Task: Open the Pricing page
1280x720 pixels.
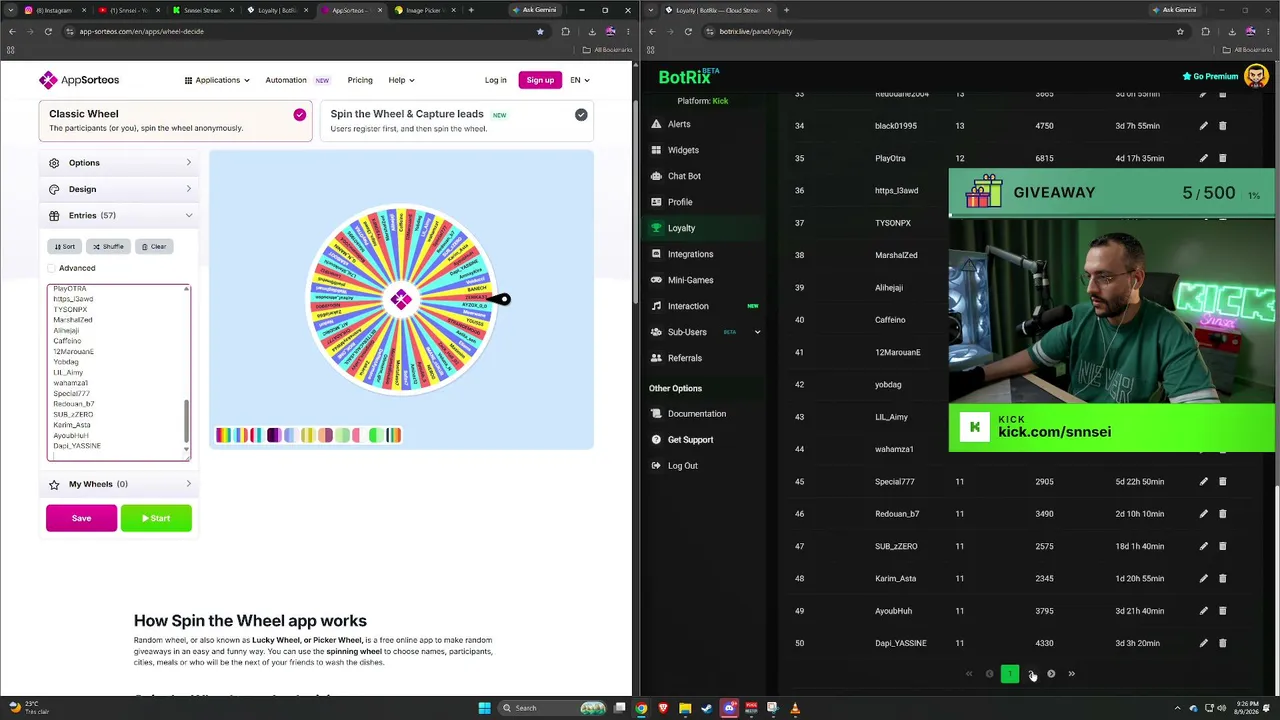Action: pyautogui.click(x=360, y=80)
